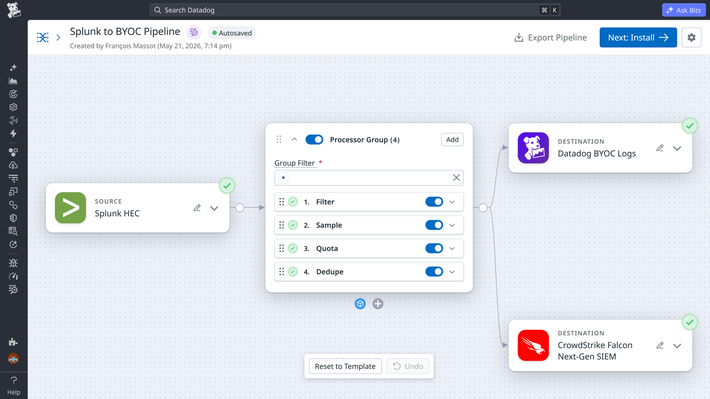This screenshot has width=710, height=399.
Task: Focus the Search Datadog box
Action: [x=355, y=10]
